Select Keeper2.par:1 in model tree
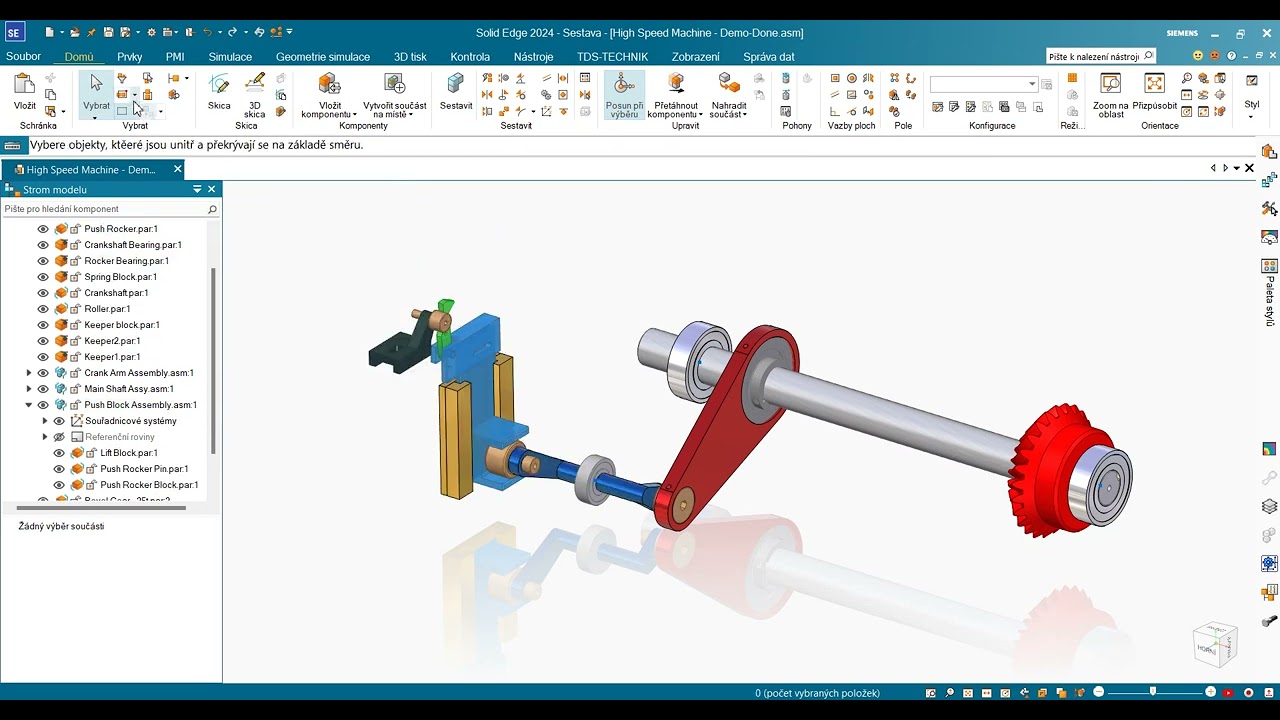 click(x=112, y=341)
